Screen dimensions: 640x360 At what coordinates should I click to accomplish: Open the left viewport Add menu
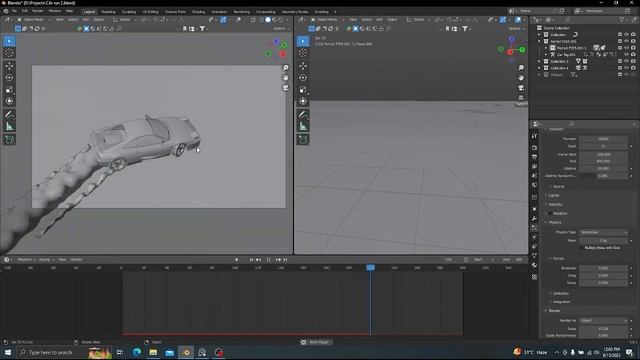tap(86, 20)
